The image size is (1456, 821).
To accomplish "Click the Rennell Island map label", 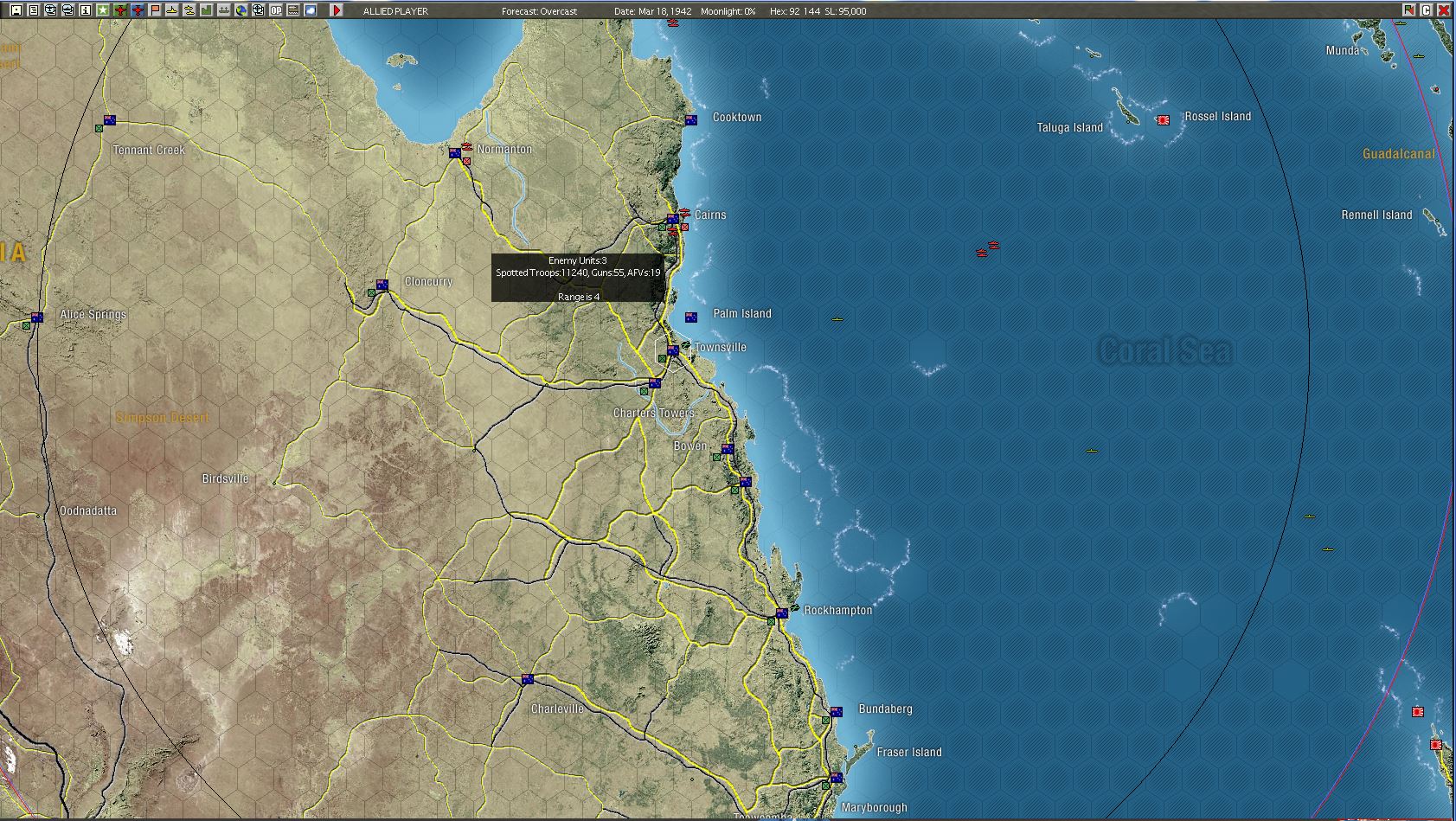I will [x=1376, y=215].
